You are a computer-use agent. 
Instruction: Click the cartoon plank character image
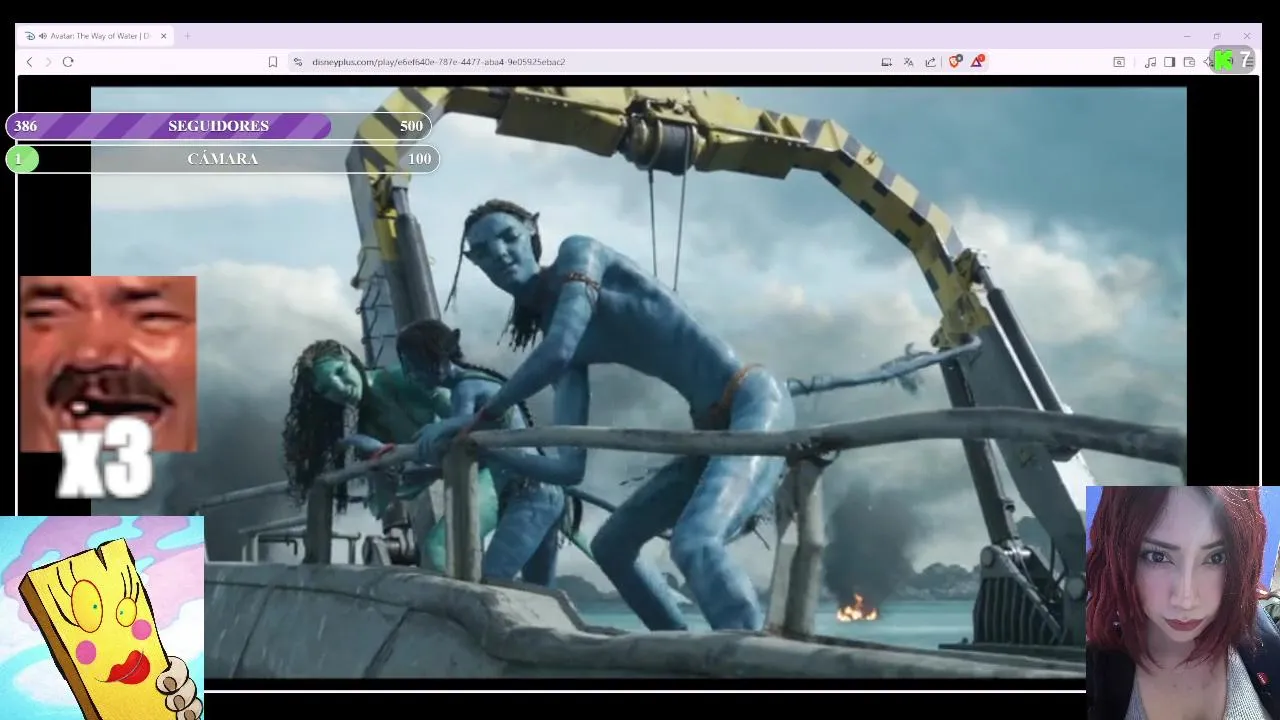102,618
